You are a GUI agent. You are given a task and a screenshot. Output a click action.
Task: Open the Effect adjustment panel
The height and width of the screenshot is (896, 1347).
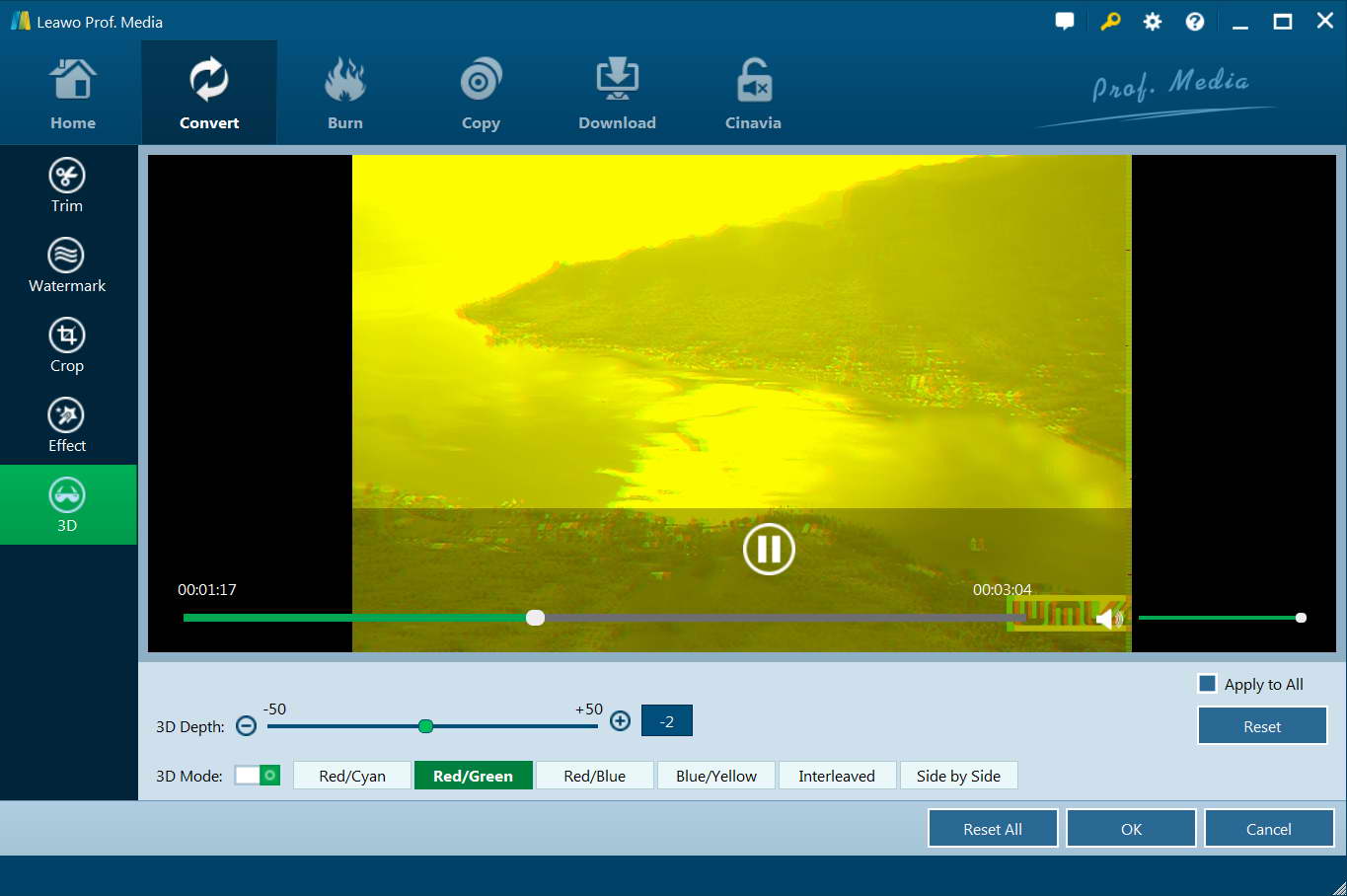click(x=67, y=425)
